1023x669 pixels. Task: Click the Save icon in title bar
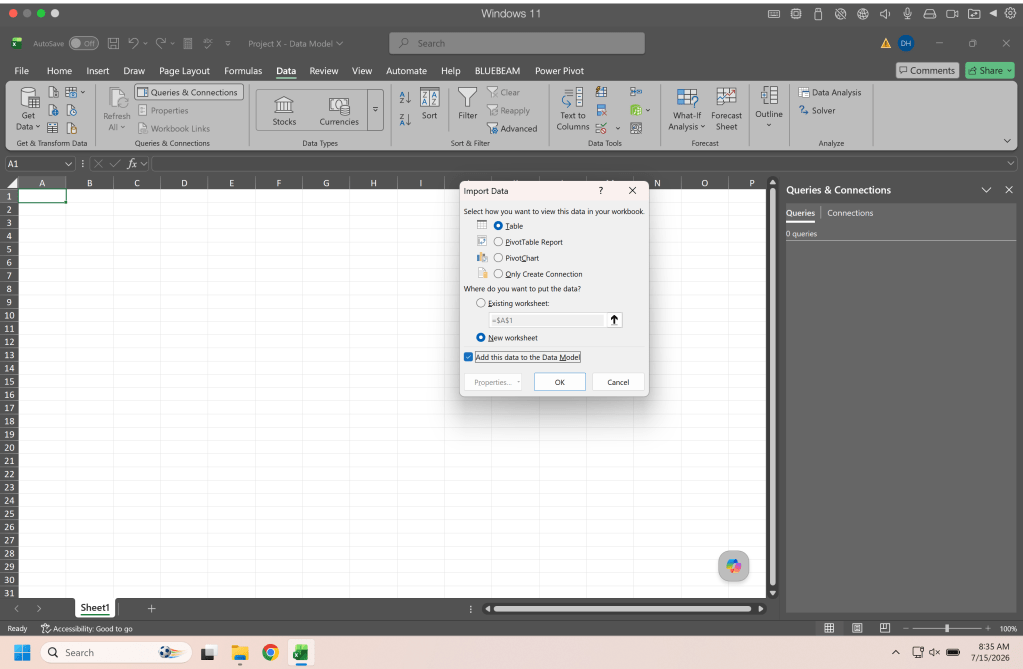(x=114, y=43)
